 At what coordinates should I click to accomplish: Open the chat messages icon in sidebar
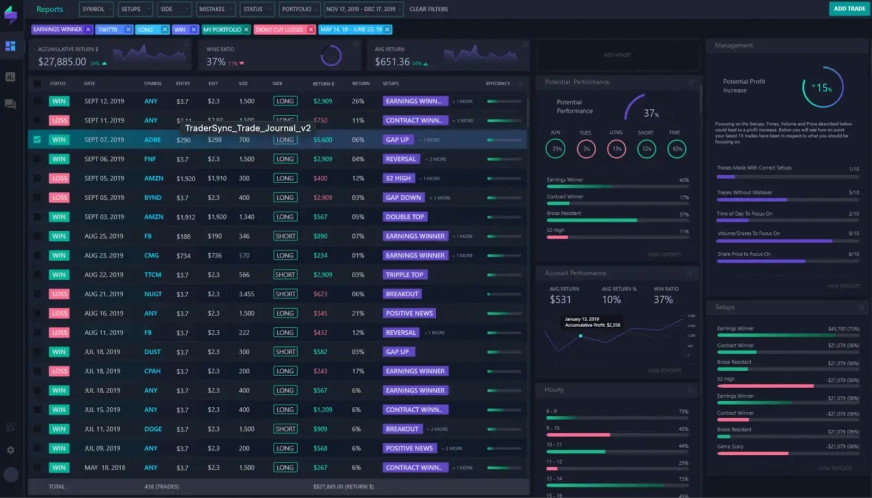coord(10,104)
